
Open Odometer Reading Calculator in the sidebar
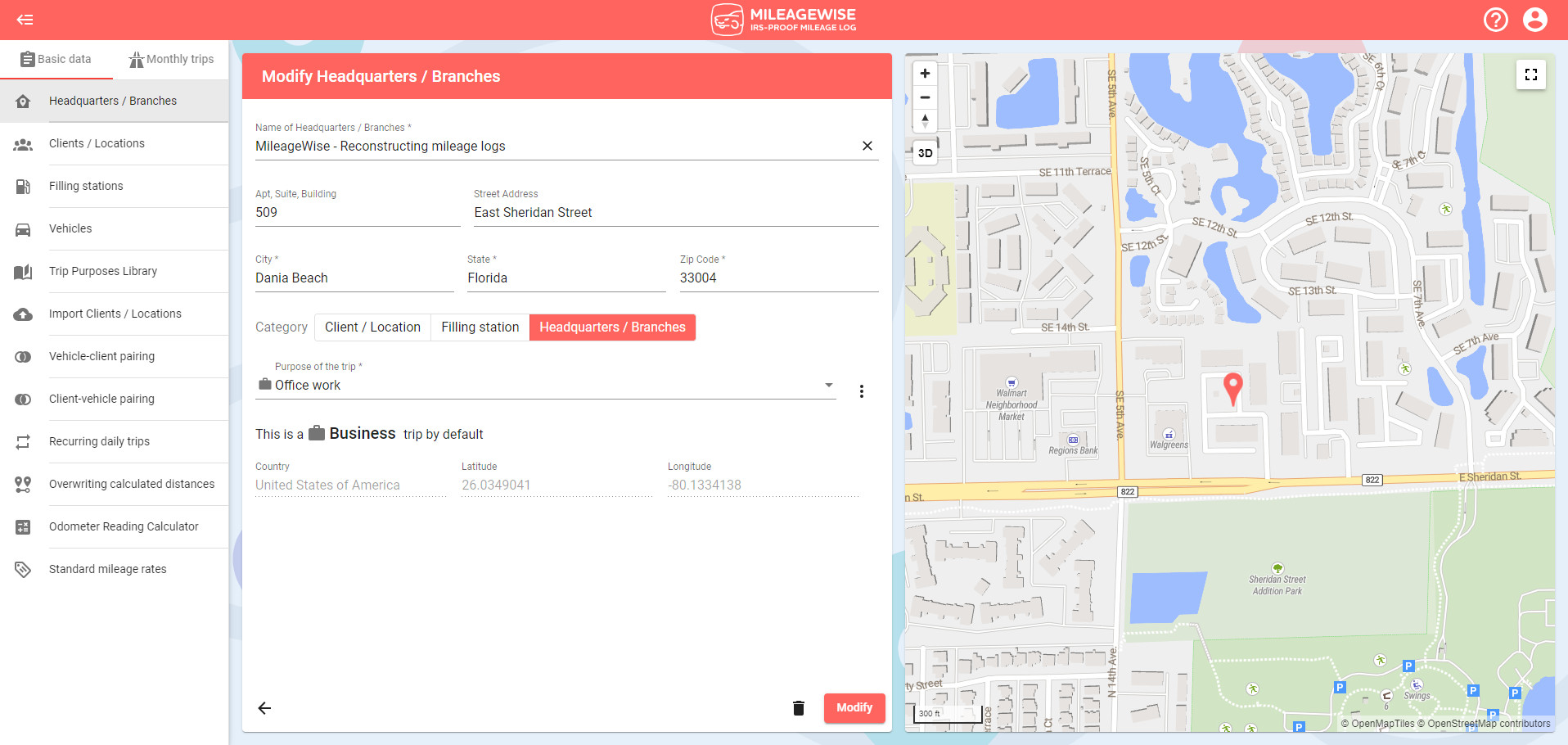point(114,527)
